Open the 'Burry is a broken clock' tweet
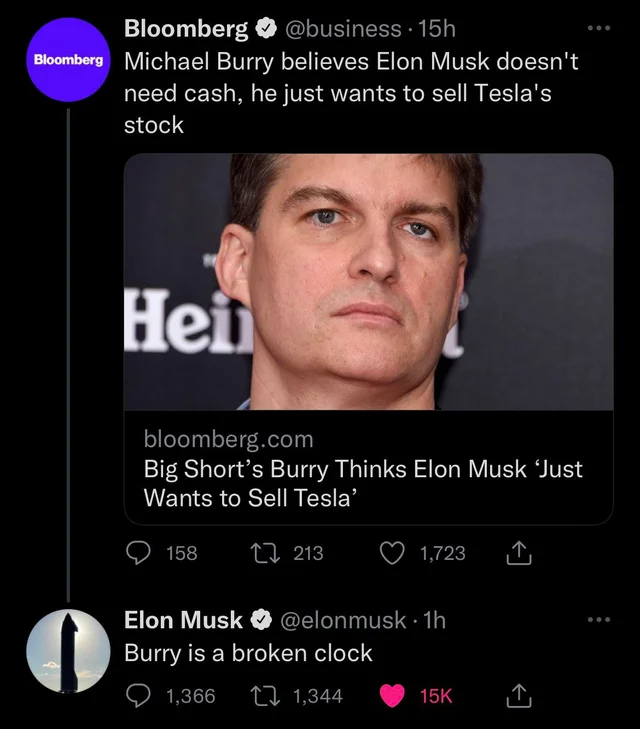The image size is (640, 729). pyautogui.click(x=248, y=653)
